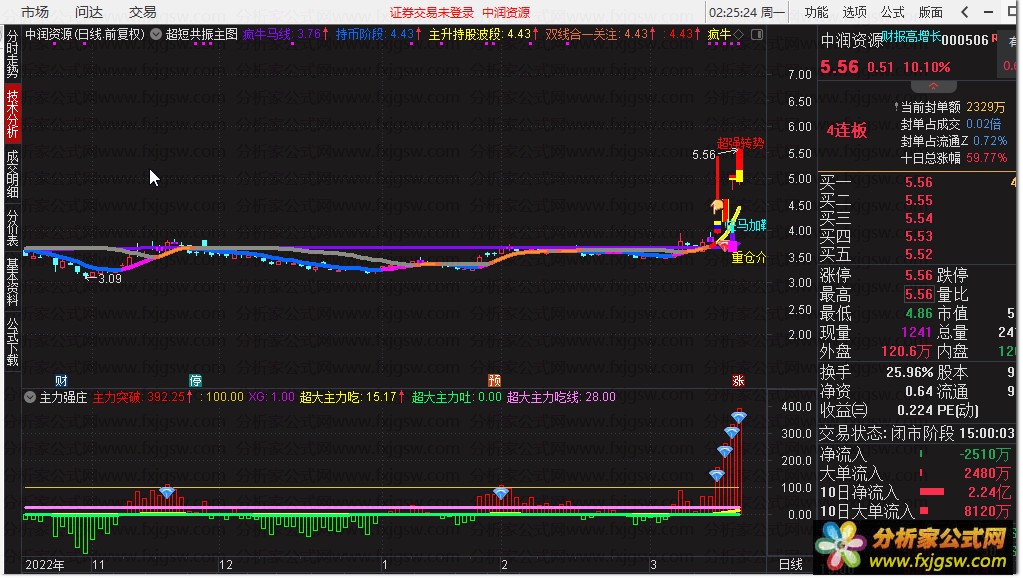1023x578 pixels.
Task: Click the 日线 period selector
Action: [791, 564]
